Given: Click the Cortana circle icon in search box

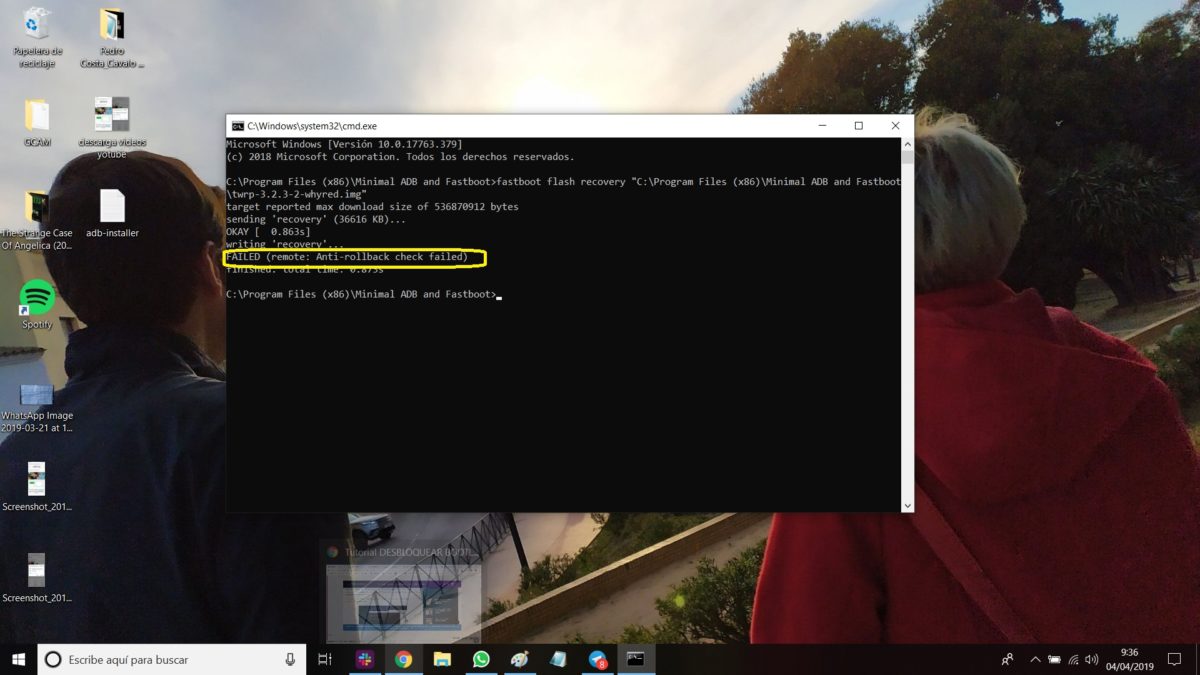Looking at the screenshot, I should [53, 659].
